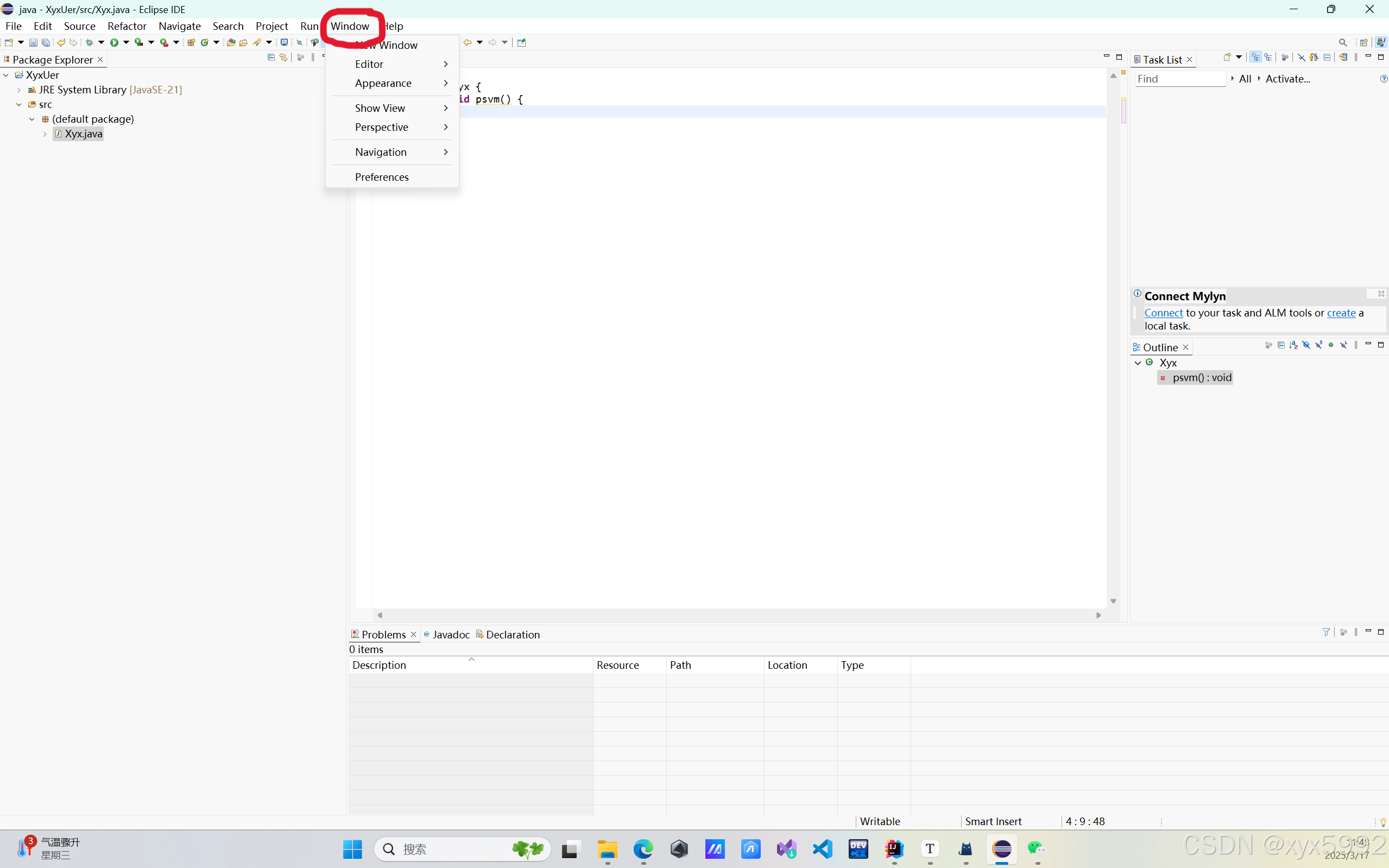Expand the JRE System Library node
Viewport: 1389px width, 868px height.
click(x=19, y=90)
